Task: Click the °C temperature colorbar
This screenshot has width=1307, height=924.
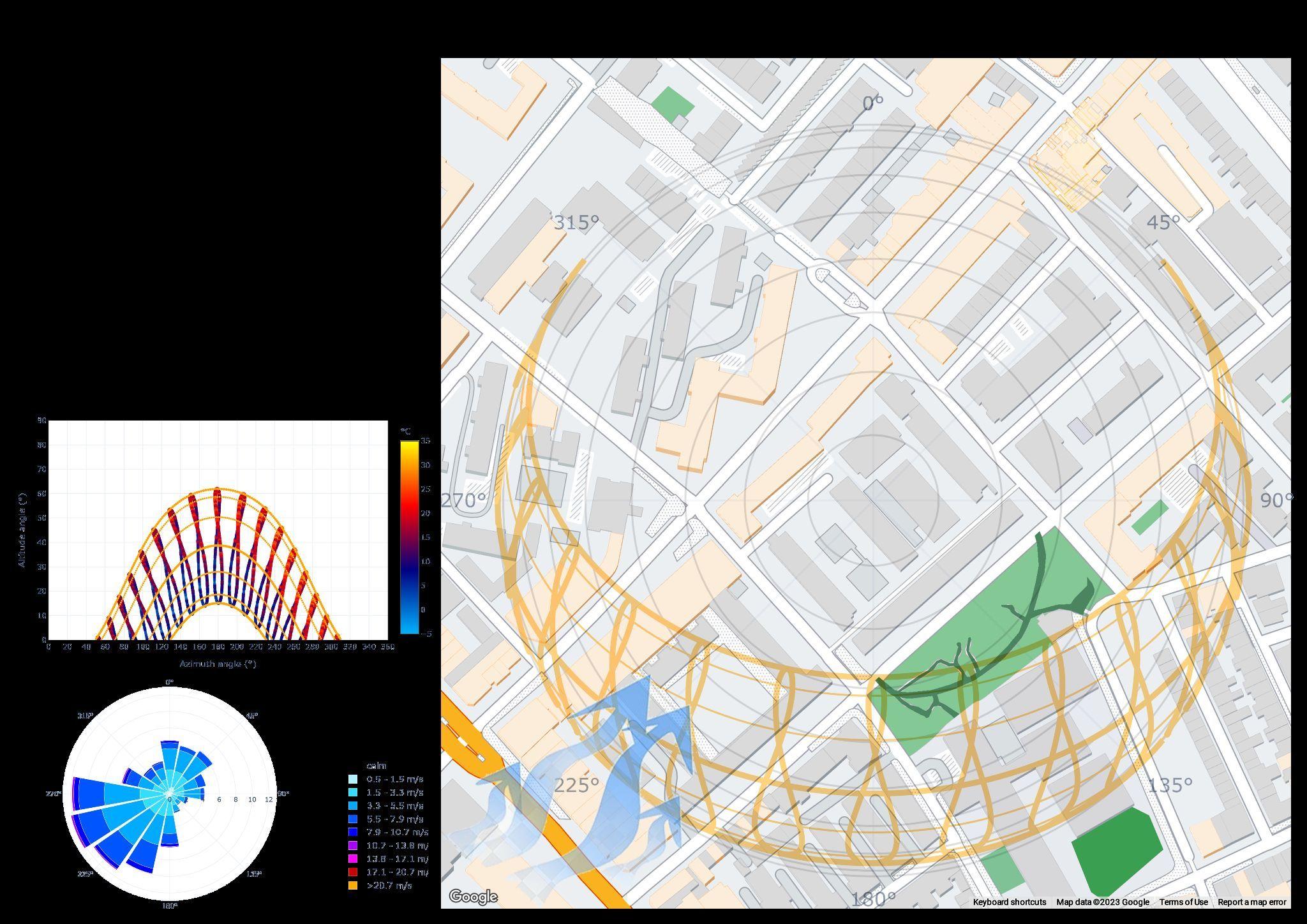Action: pos(409,536)
